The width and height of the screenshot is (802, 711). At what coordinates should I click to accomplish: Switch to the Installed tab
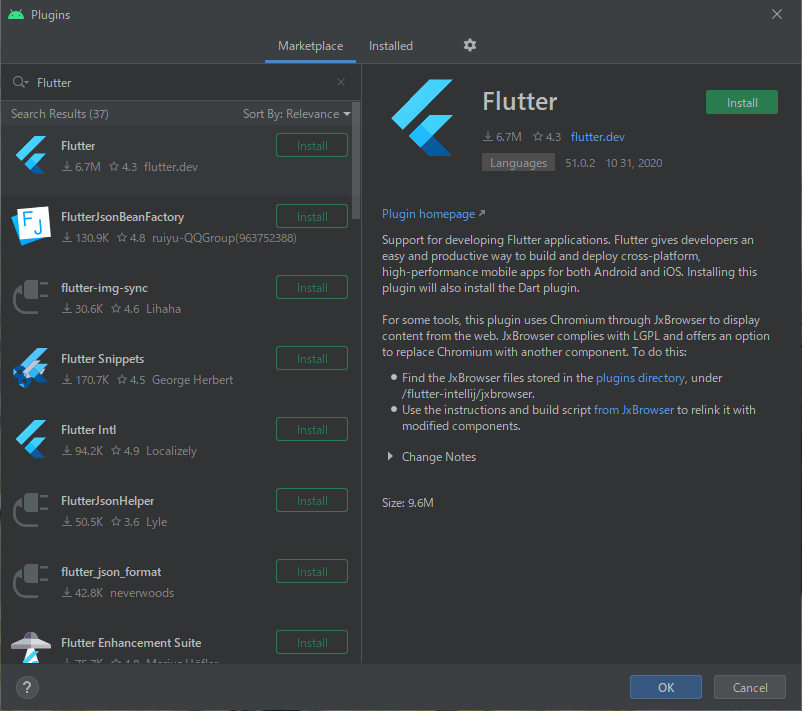click(x=391, y=46)
